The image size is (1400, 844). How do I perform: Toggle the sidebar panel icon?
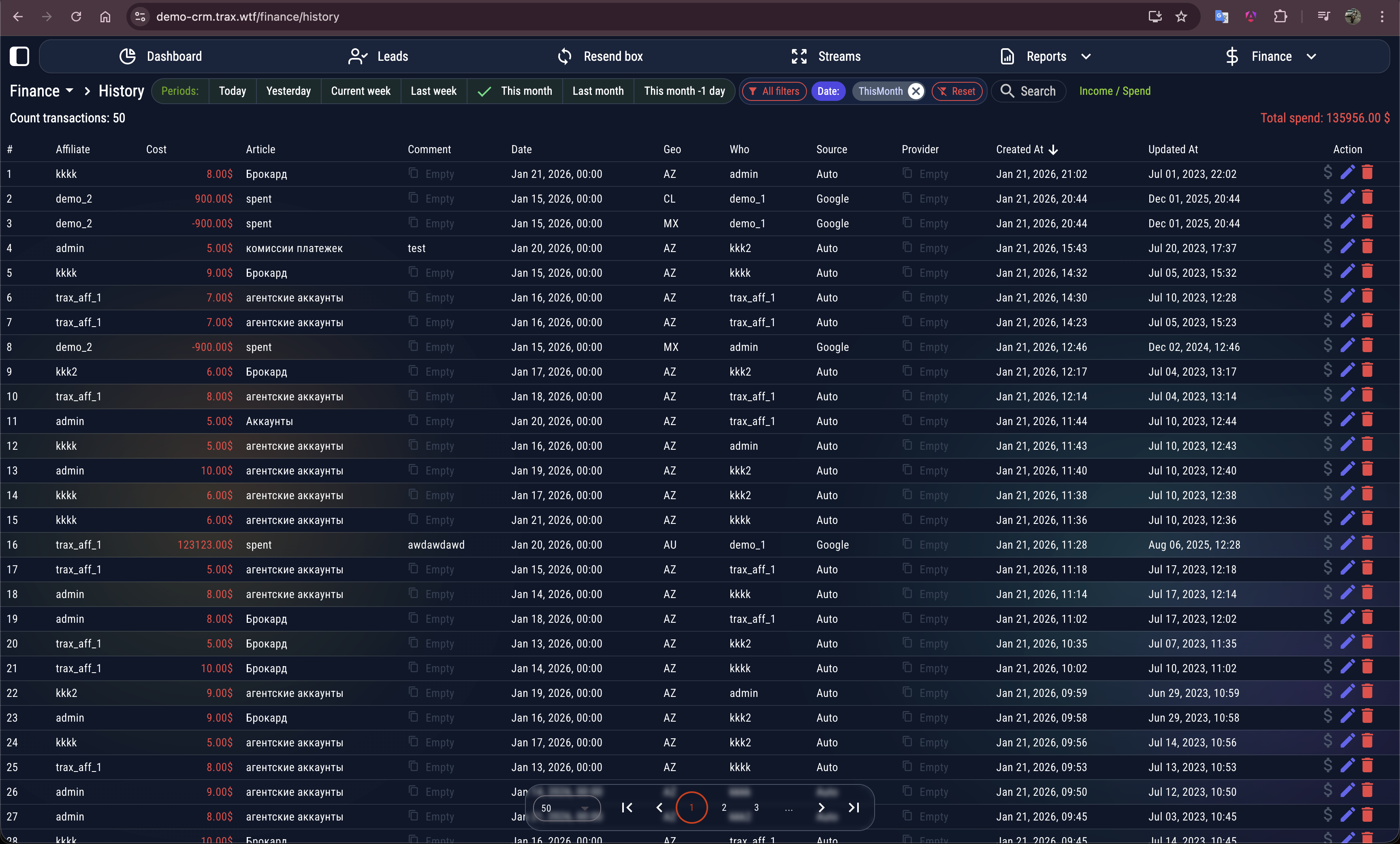click(19, 56)
